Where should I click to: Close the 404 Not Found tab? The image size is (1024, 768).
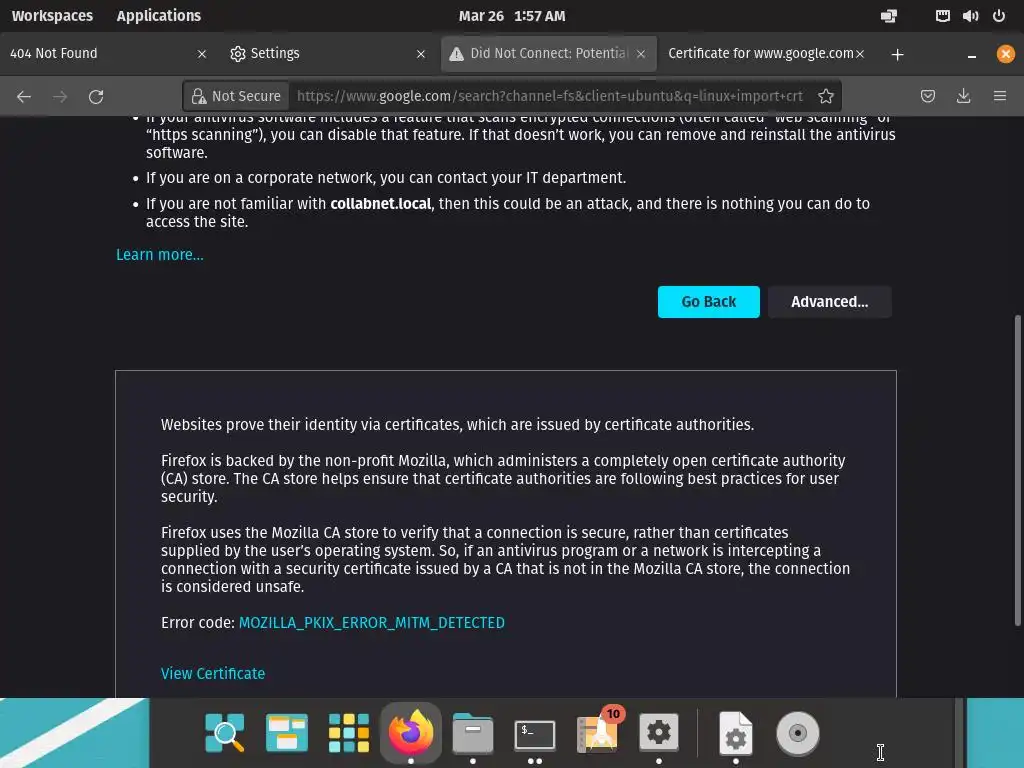coord(202,54)
